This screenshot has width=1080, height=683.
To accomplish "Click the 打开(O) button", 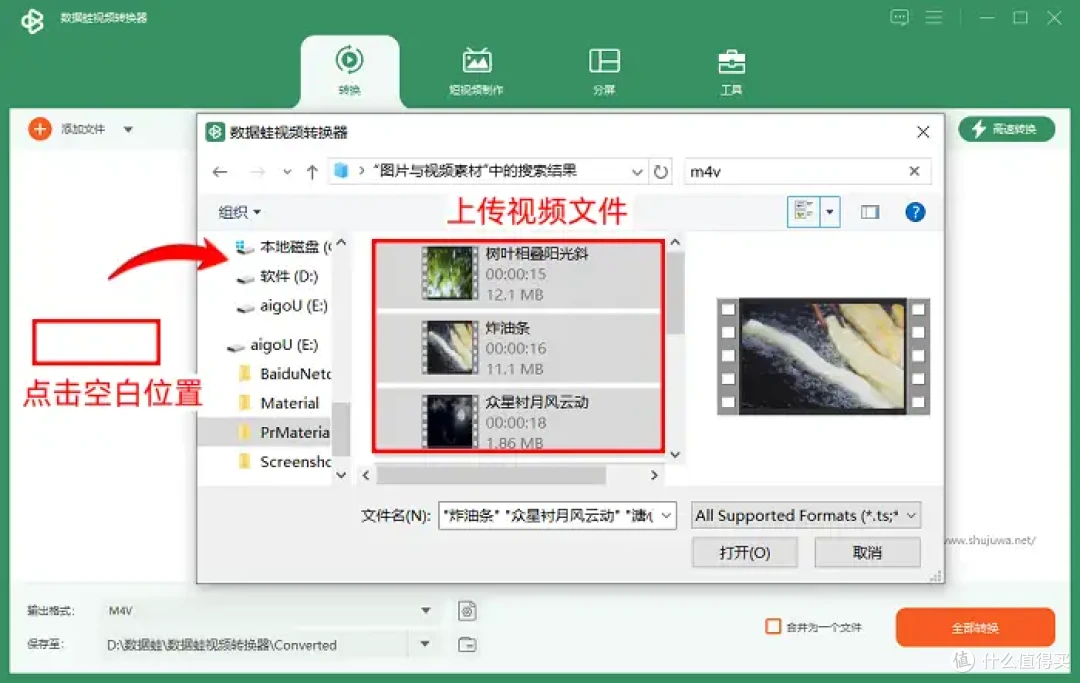I will coord(745,552).
